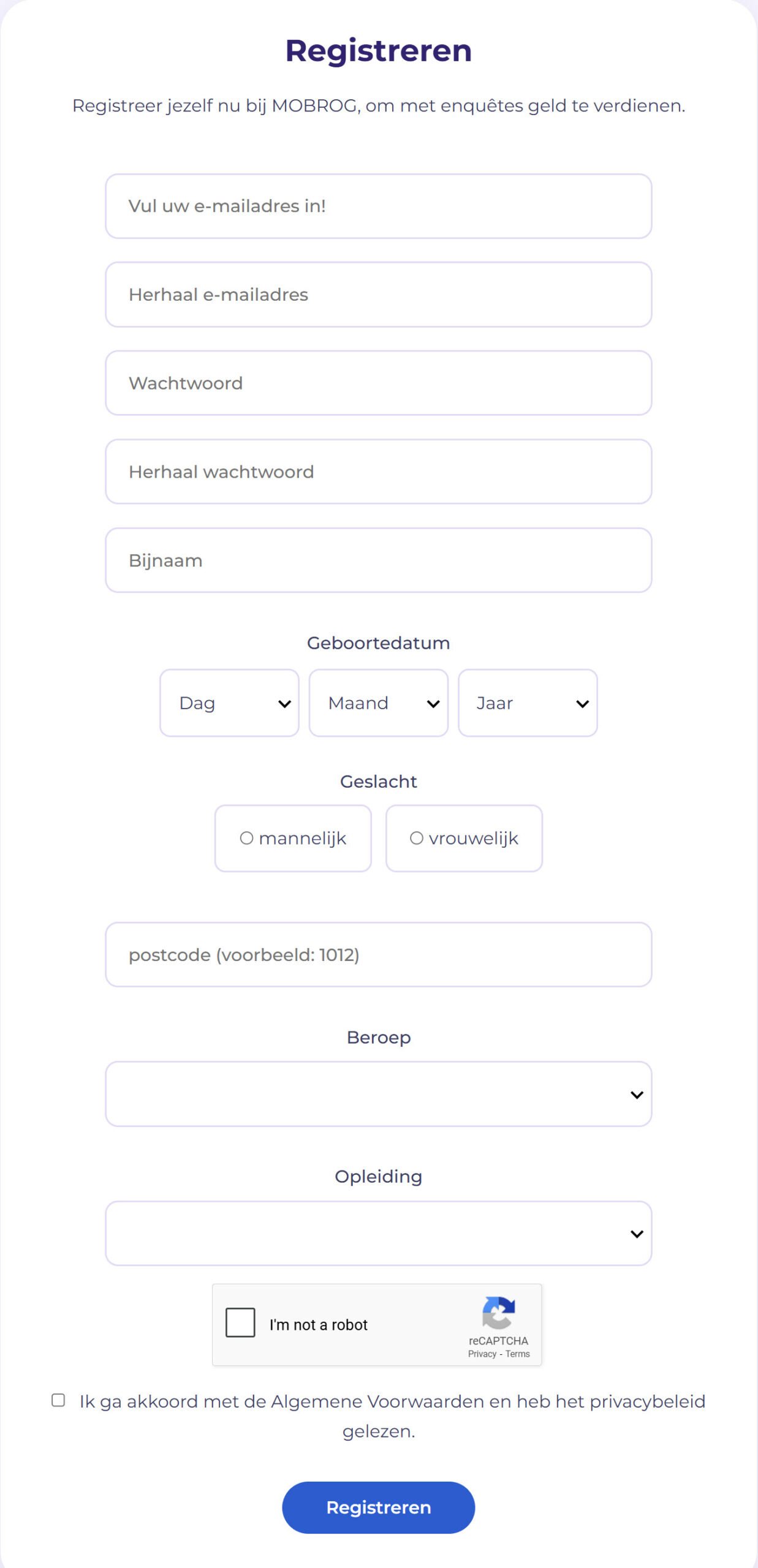Click the reCAPTCHA logo icon
The height and width of the screenshot is (1568, 758).
498,1313
